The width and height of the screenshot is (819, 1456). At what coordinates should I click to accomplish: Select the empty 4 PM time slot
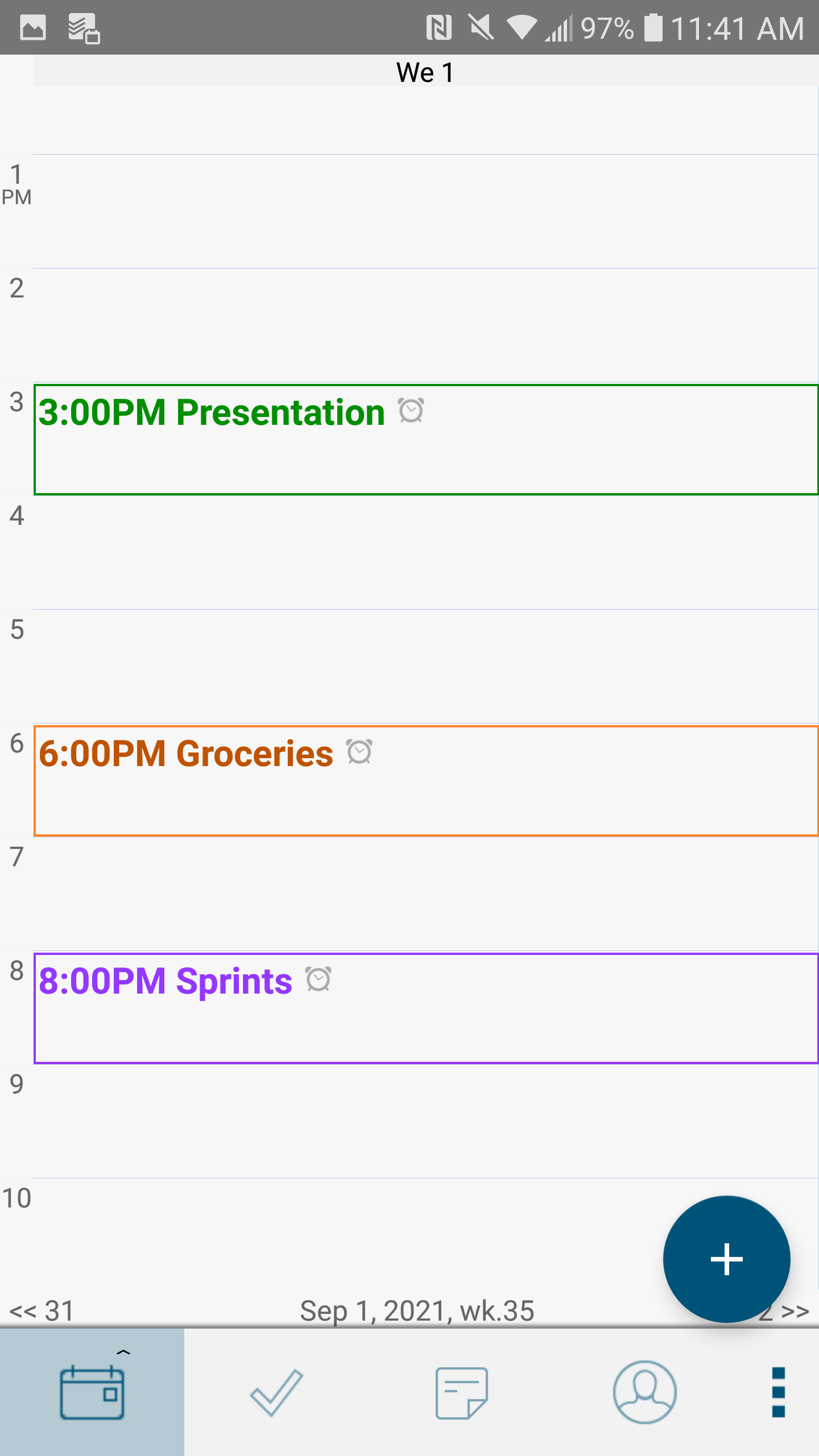(x=425, y=553)
